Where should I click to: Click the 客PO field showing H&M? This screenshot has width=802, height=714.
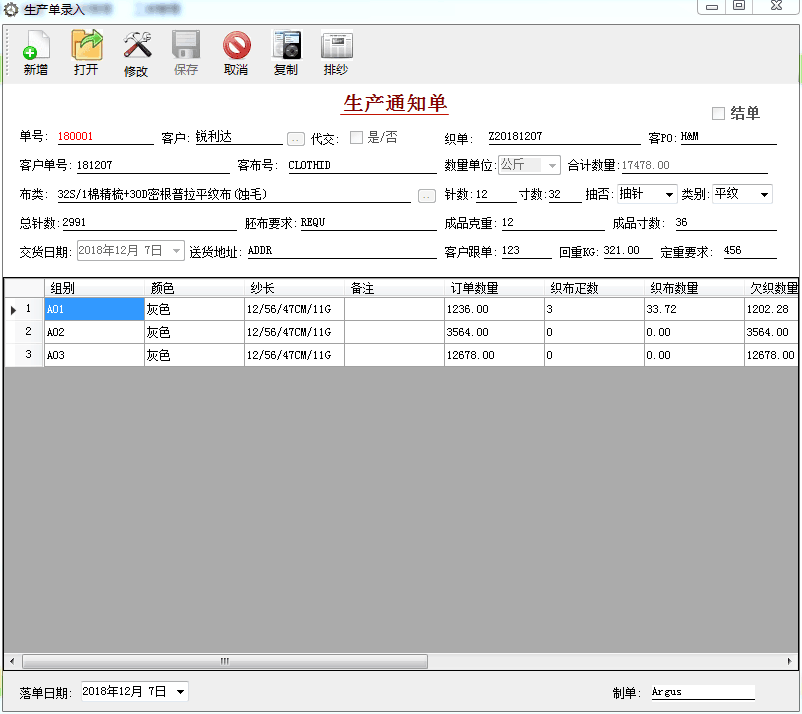(728, 137)
